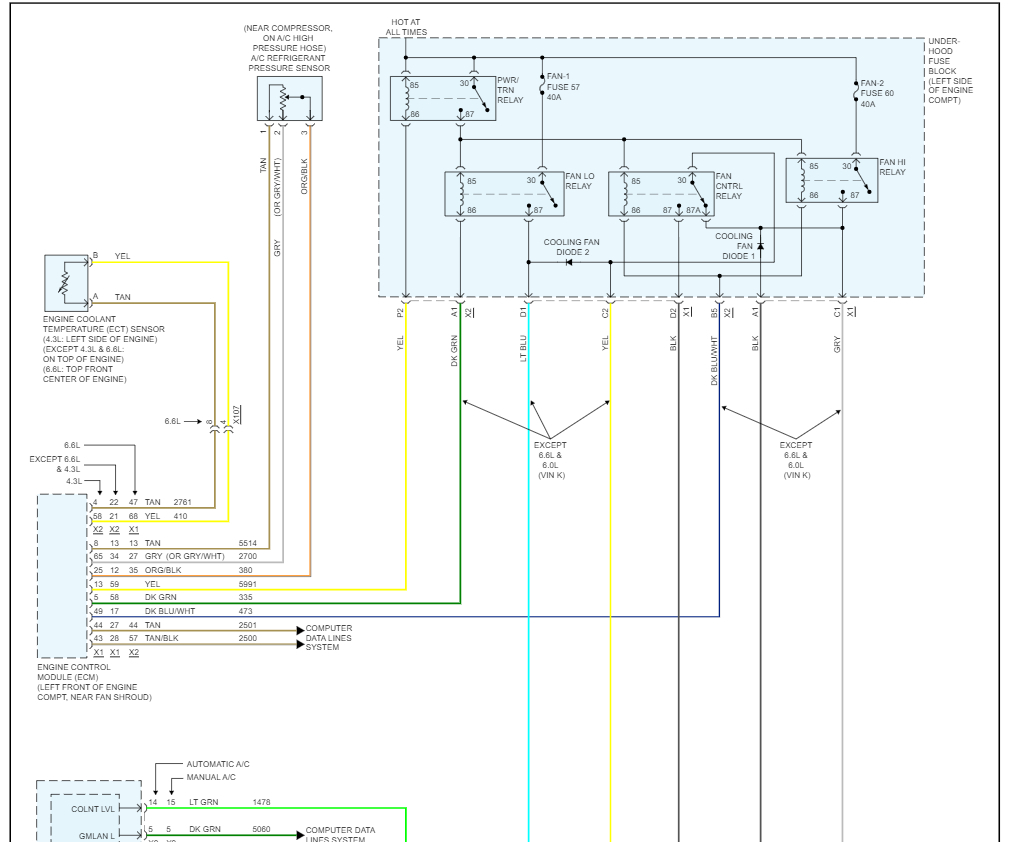Screen dimensions: 1009x842
Task: Click the X107 connector label
Action: (x=236, y=415)
